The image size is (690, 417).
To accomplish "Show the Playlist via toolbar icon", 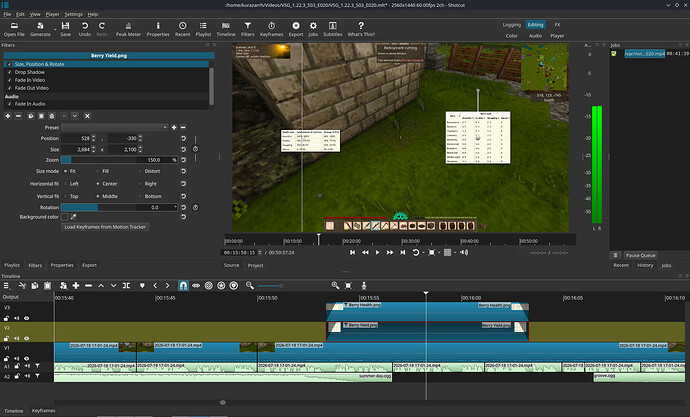I will point(203,29).
